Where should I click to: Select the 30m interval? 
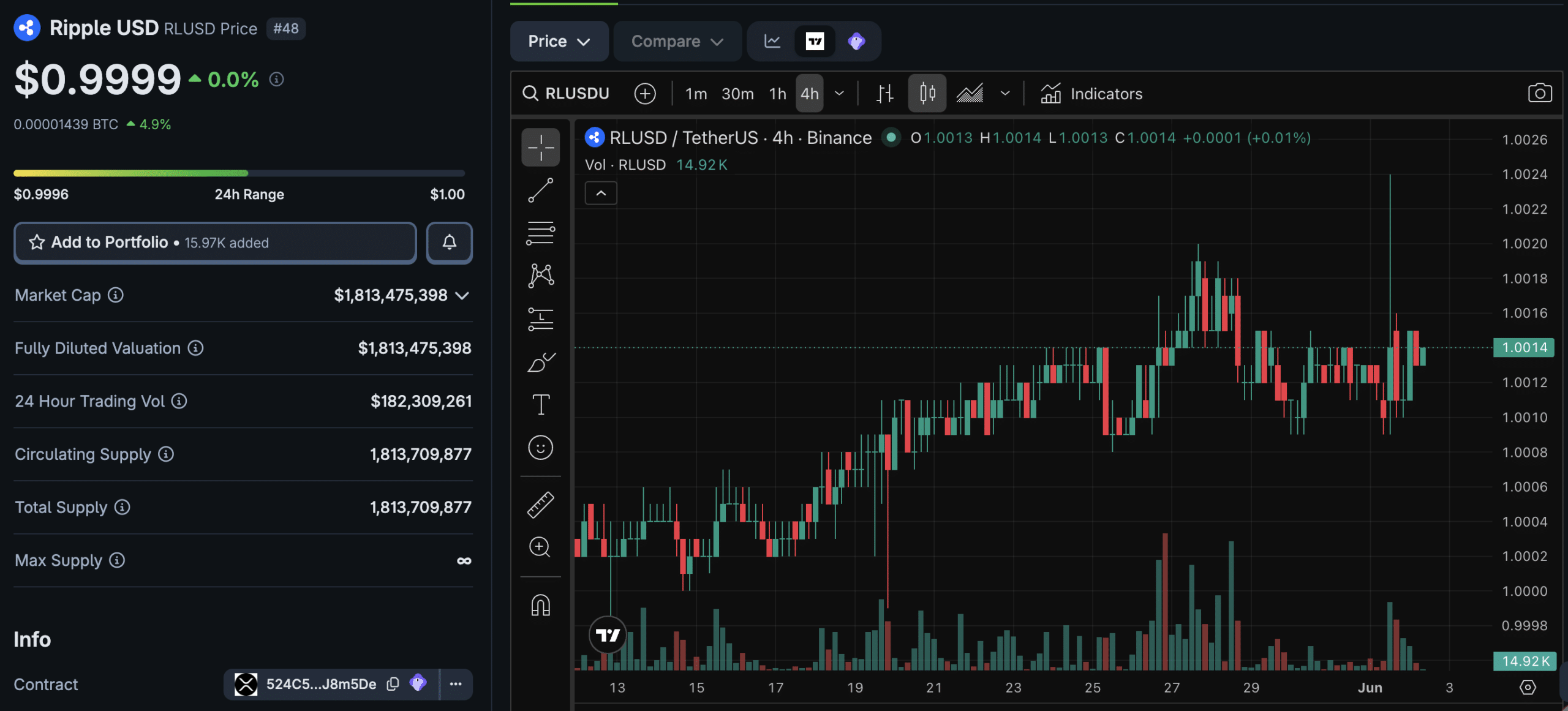click(737, 94)
